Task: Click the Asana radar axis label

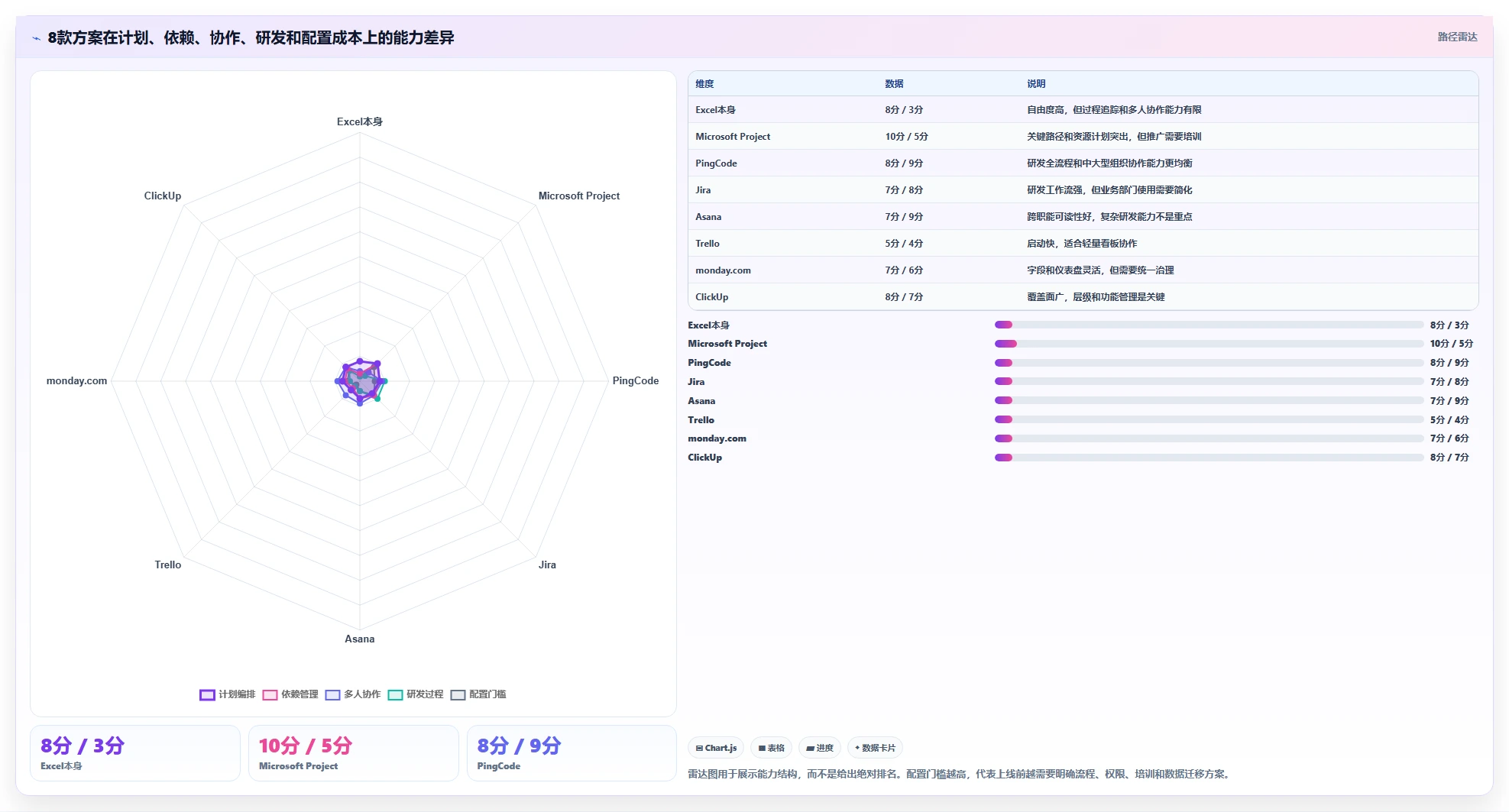Action: [x=360, y=639]
